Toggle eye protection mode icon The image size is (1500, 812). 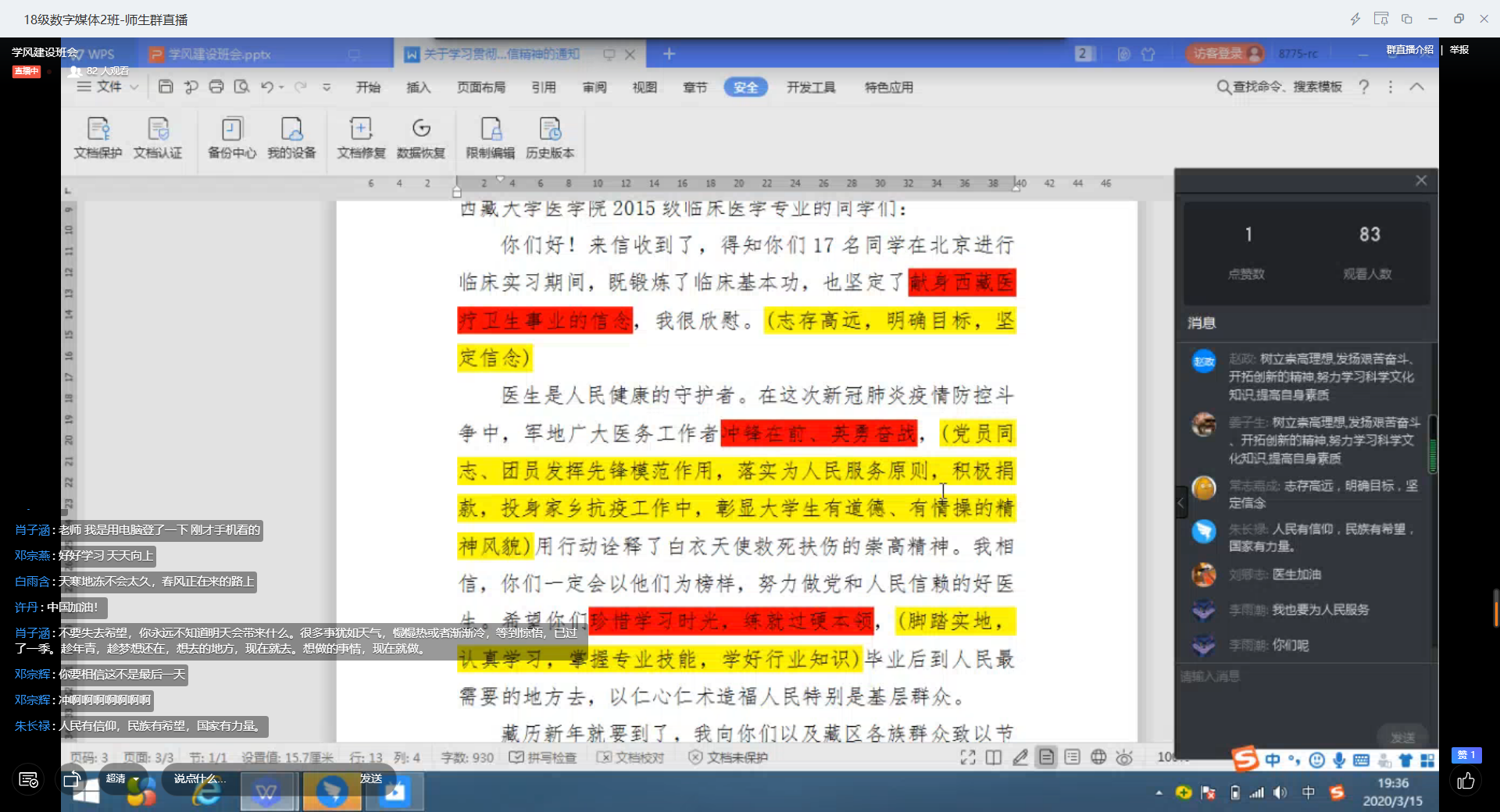1124,757
